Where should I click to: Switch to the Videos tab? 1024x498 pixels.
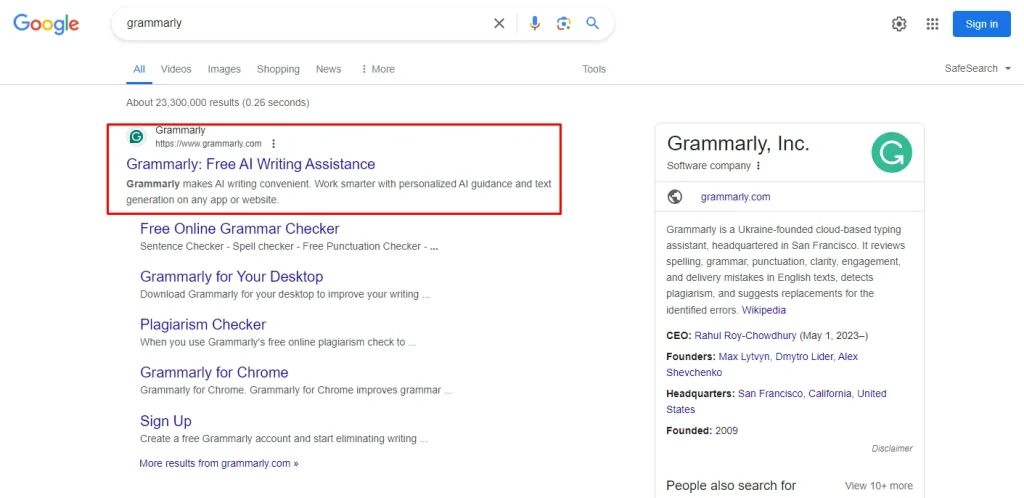click(x=176, y=69)
